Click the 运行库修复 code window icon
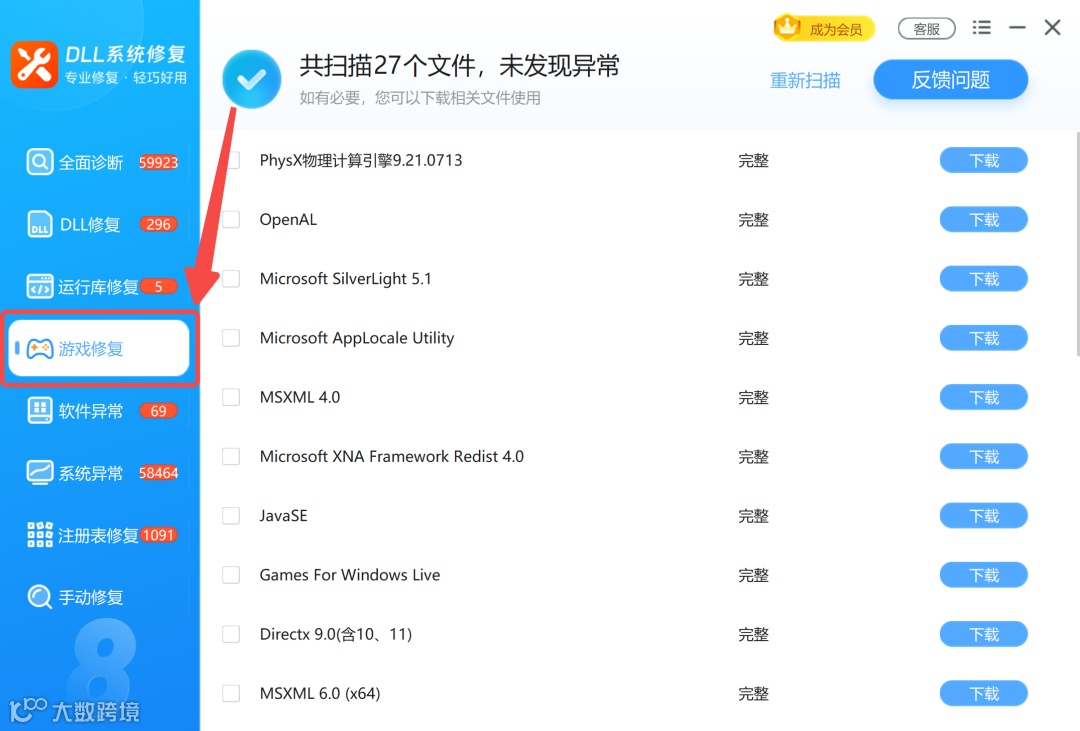 point(39,287)
